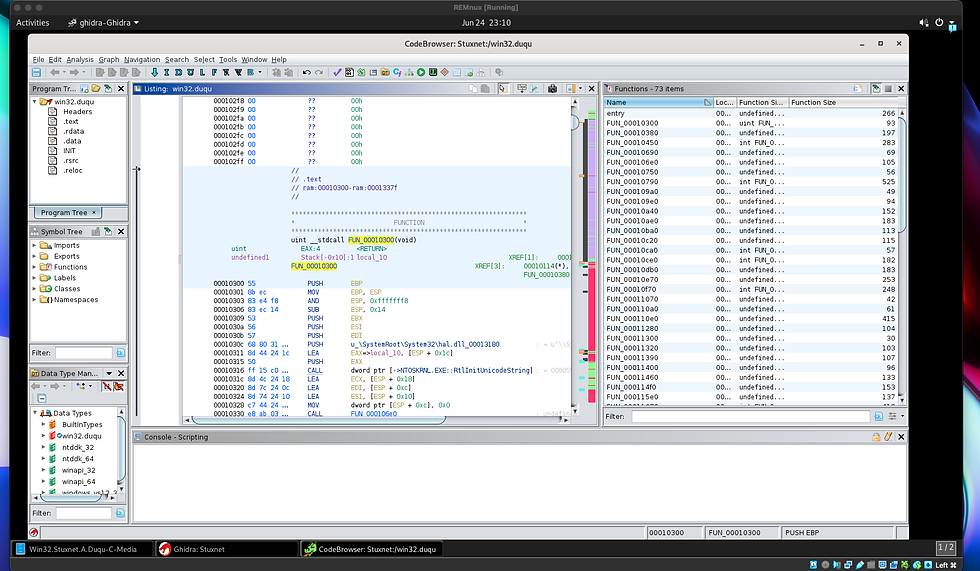Click the Navigate Back arrow in toolbar
Viewport: 980px width, 571px height.
click(54, 72)
